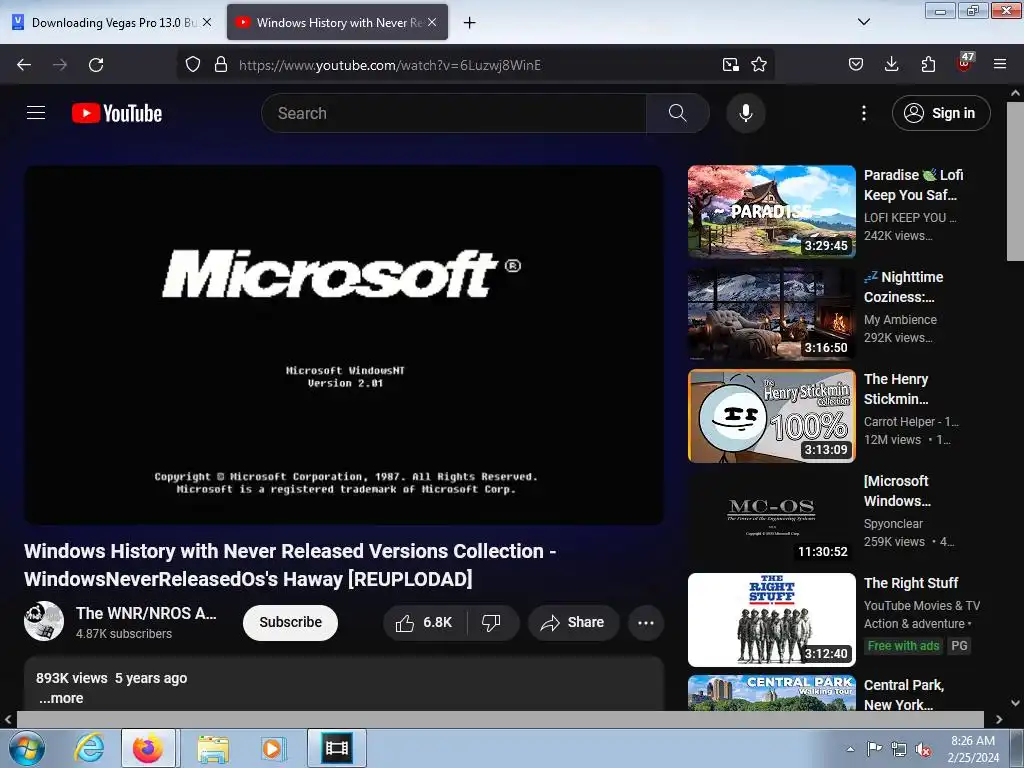The height and width of the screenshot is (768, 1024).
Task: Click horizontal scrollbar right arrow
Action: pyautogui.click(x=999, y=720)
